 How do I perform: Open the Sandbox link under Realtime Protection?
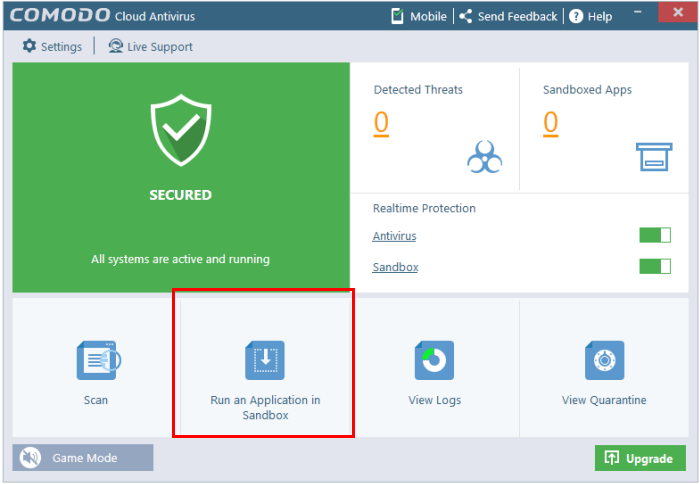click(x=395, y=267)
